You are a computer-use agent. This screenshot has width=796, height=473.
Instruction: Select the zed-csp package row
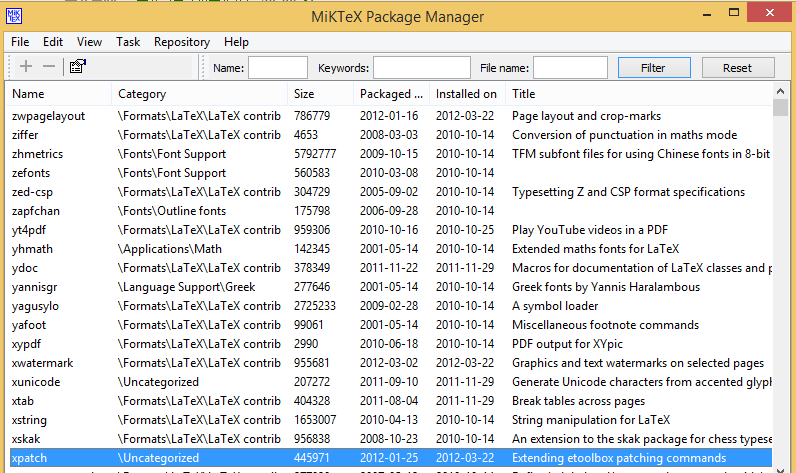391,192
